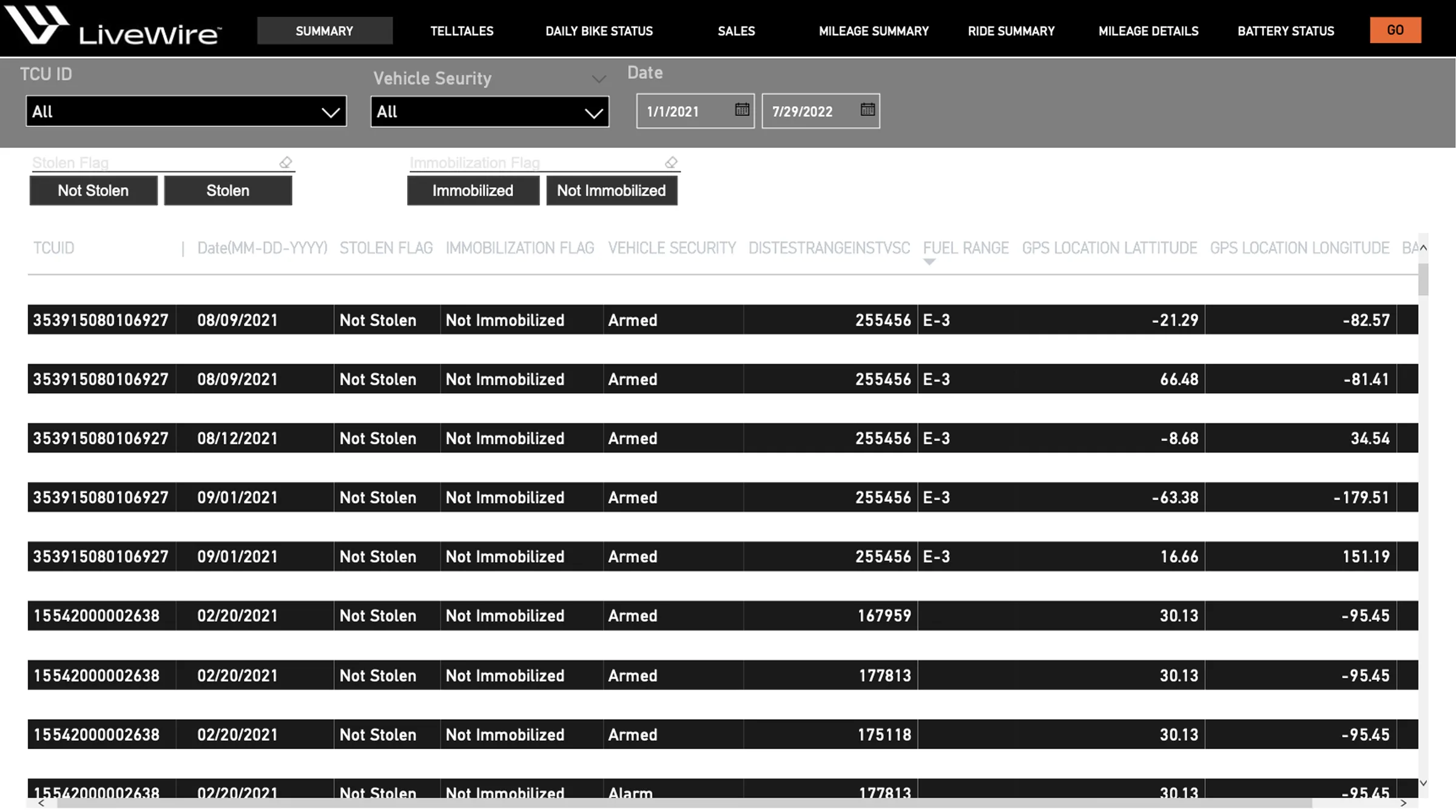Sort by DISTESTRANGEINSTVSC column header
Viewport: 1456px width, 812px height.
(x=829, y=248)
